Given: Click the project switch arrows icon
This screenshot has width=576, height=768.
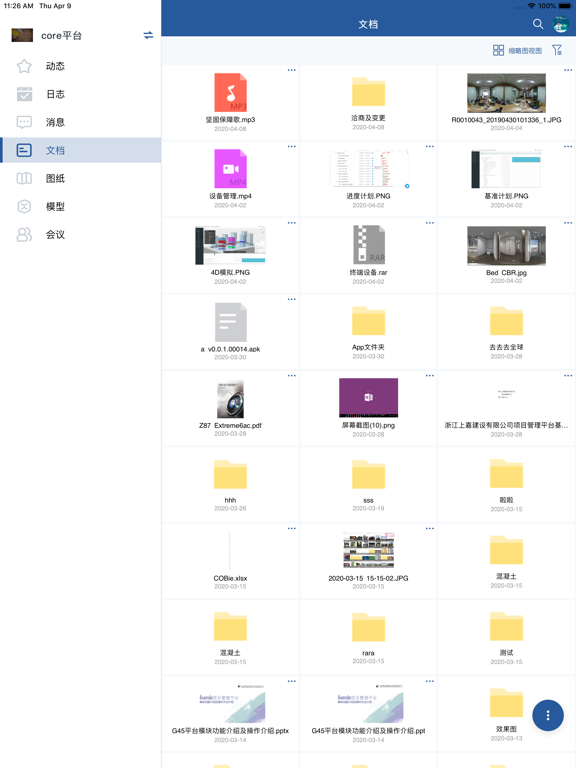Looking at the screenshot, I should click(x=148, y=35).
